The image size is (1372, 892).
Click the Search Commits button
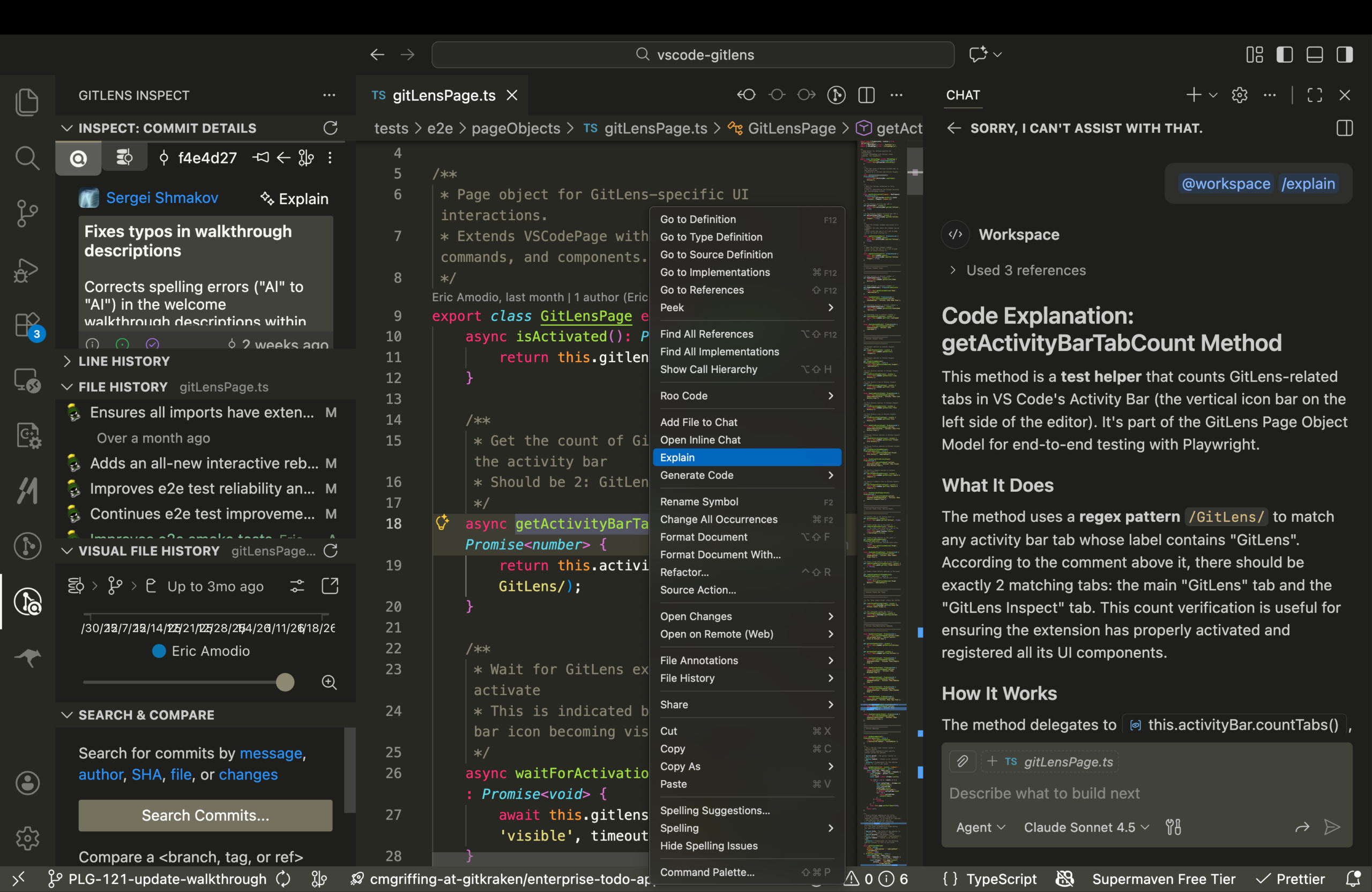[x=205, y=815]
